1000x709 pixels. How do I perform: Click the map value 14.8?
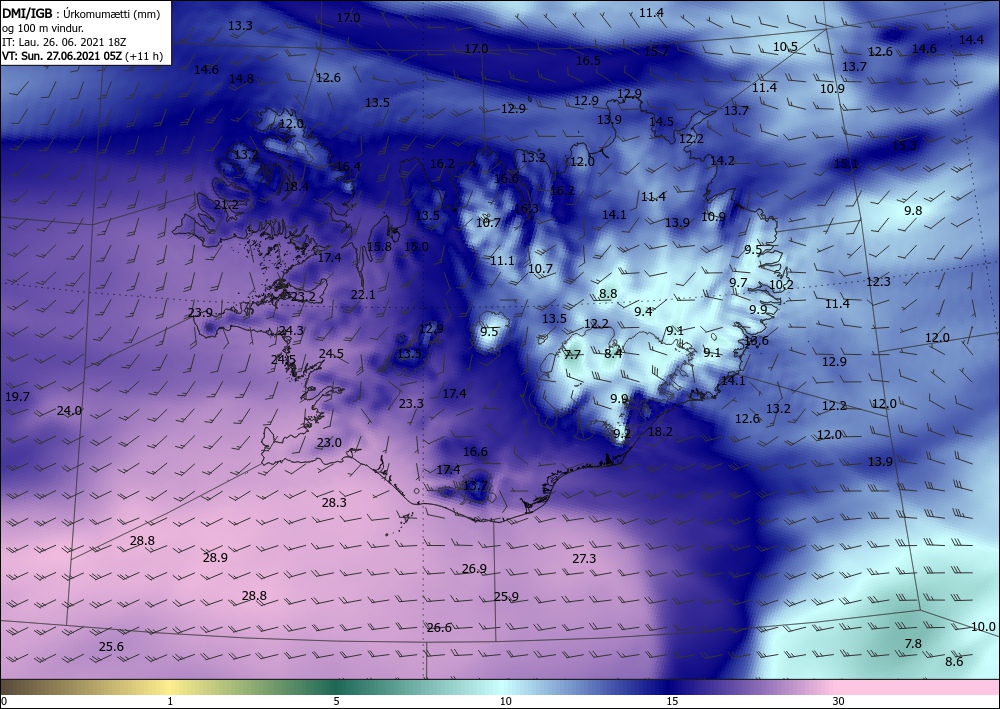coord(241,79)
